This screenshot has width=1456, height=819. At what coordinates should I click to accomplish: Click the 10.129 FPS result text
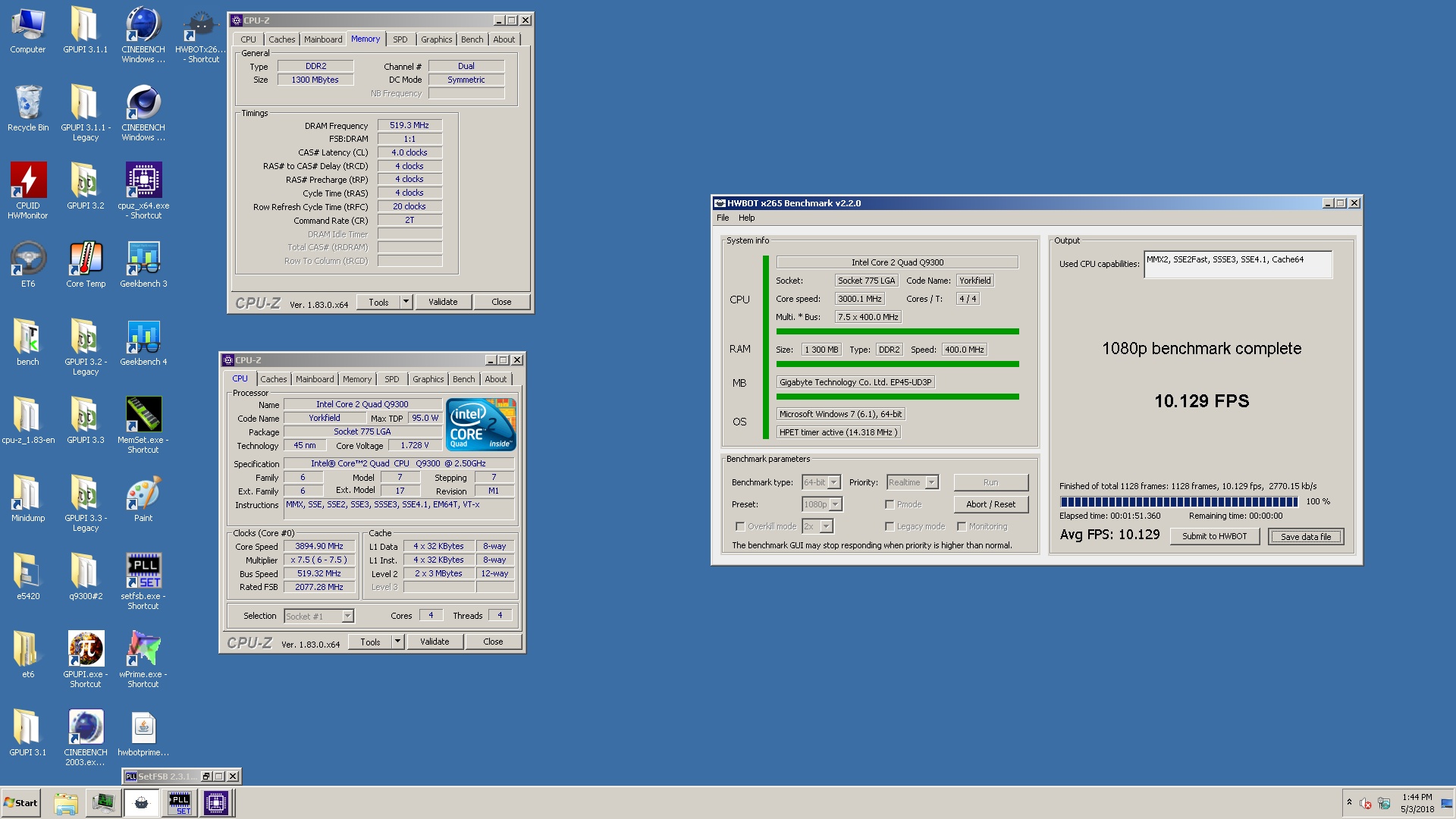1201,401
